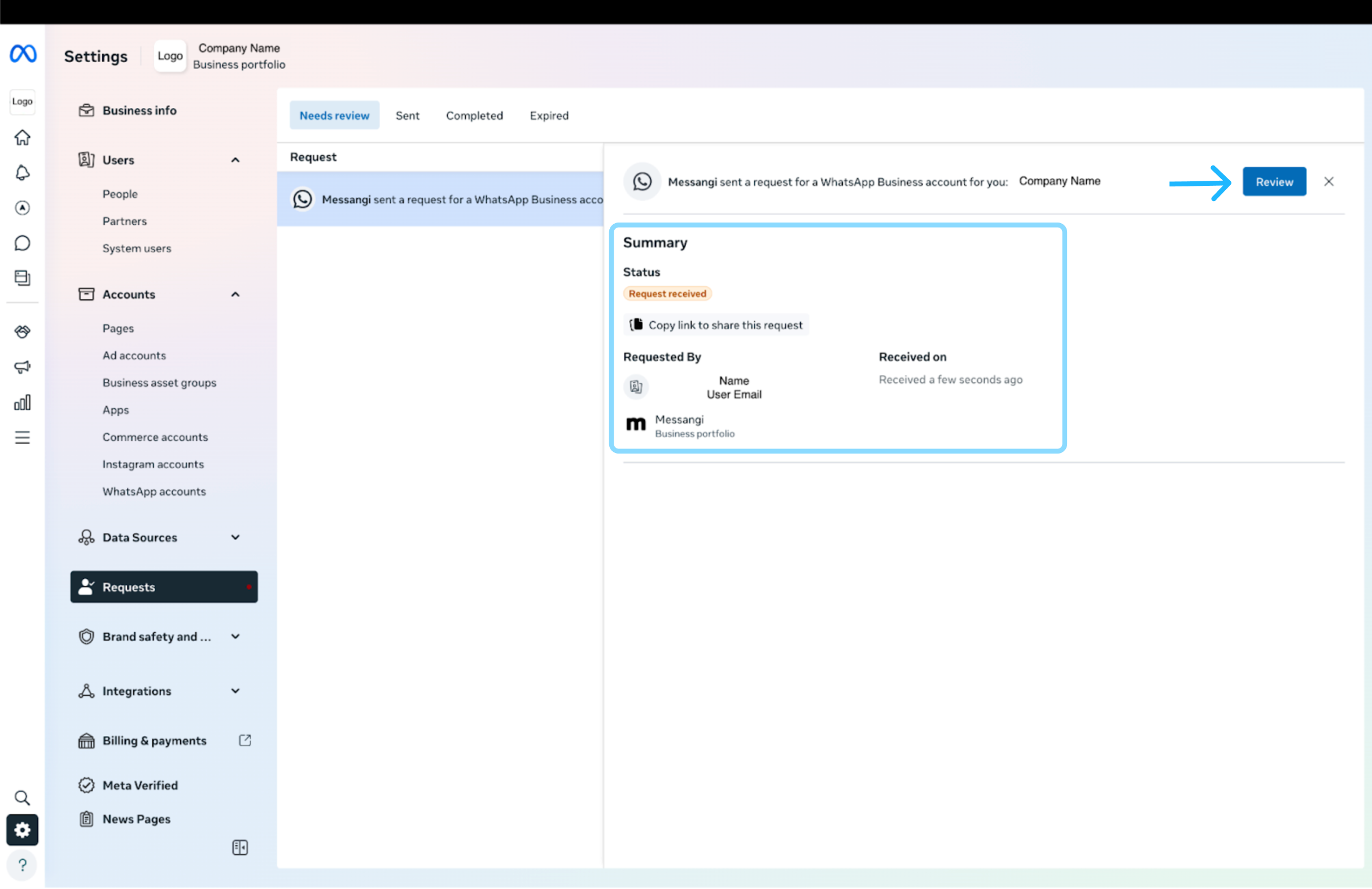Click the search magnifier icon

[x=22, y=798]
